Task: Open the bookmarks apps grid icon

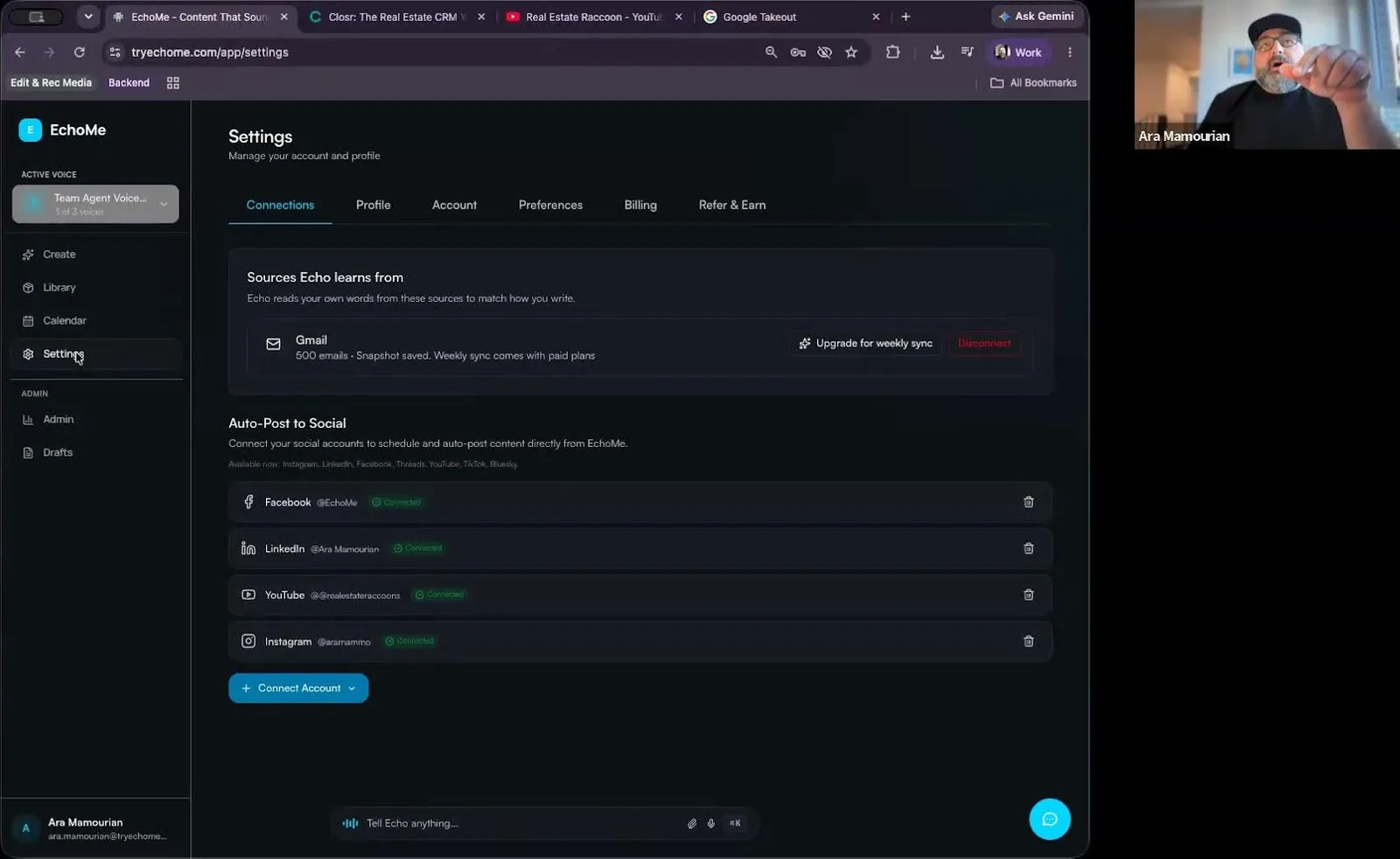Action: [172, 83]
